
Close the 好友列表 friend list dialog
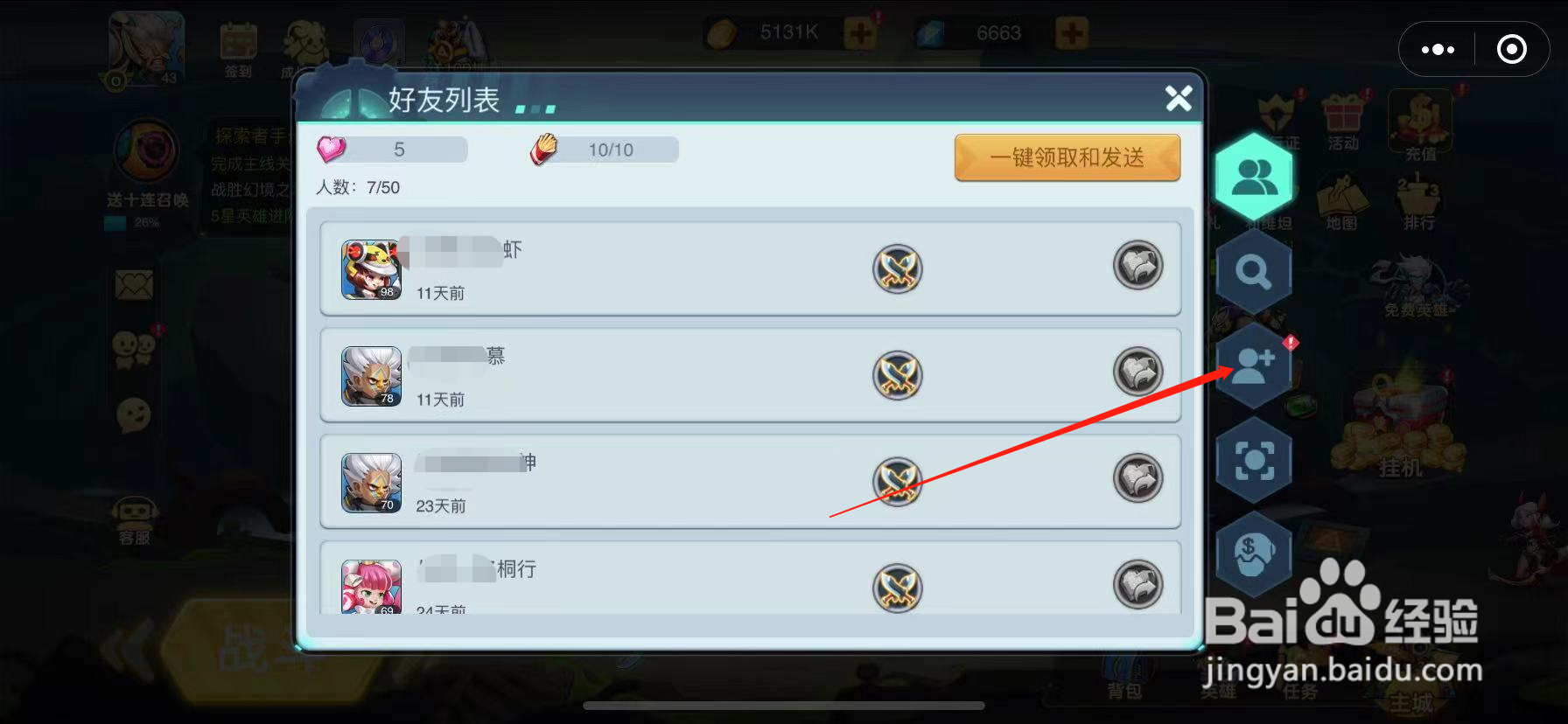pos(1179,98)
